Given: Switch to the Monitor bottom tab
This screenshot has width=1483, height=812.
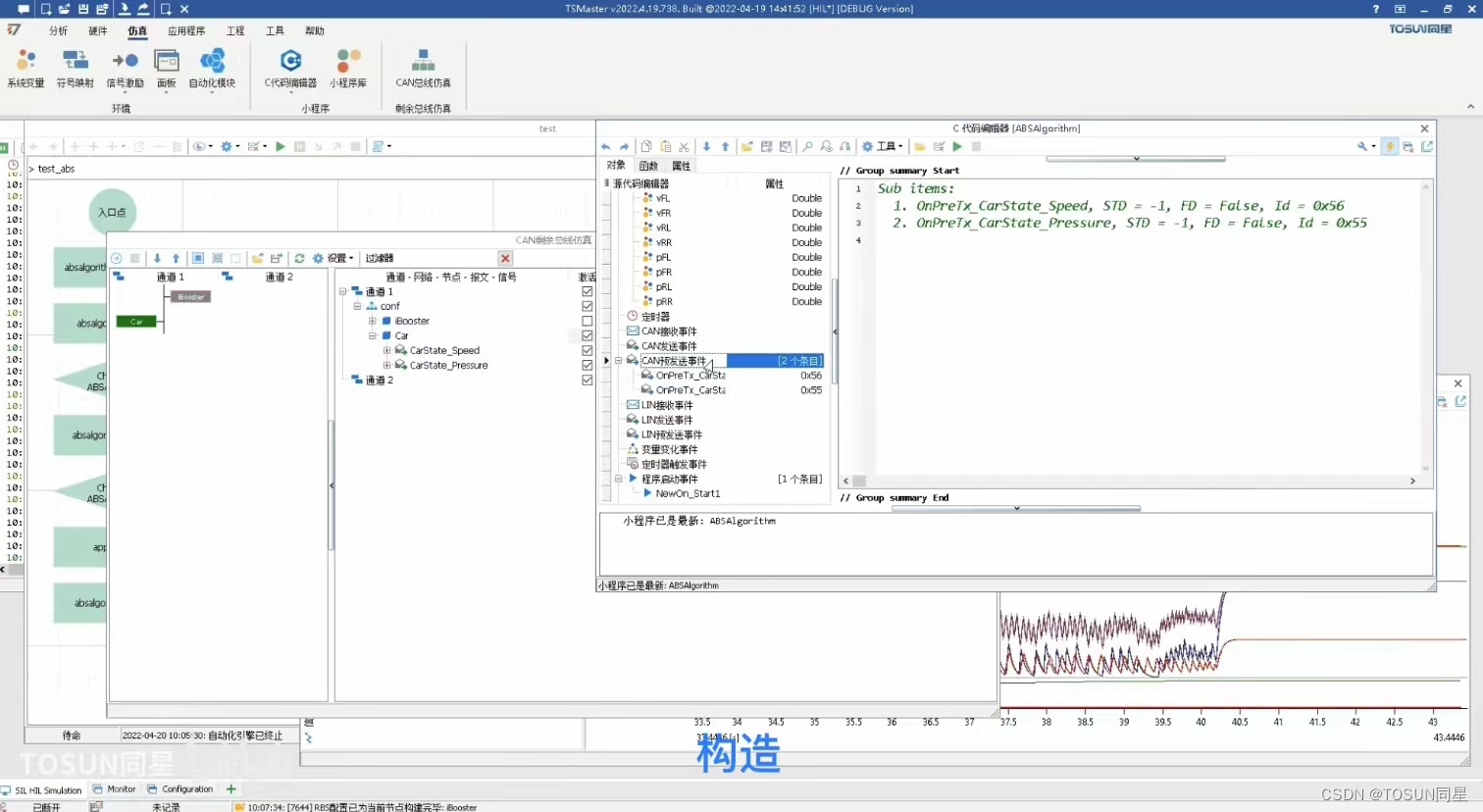Looking at the screenshot, I should tap(114, 789).
